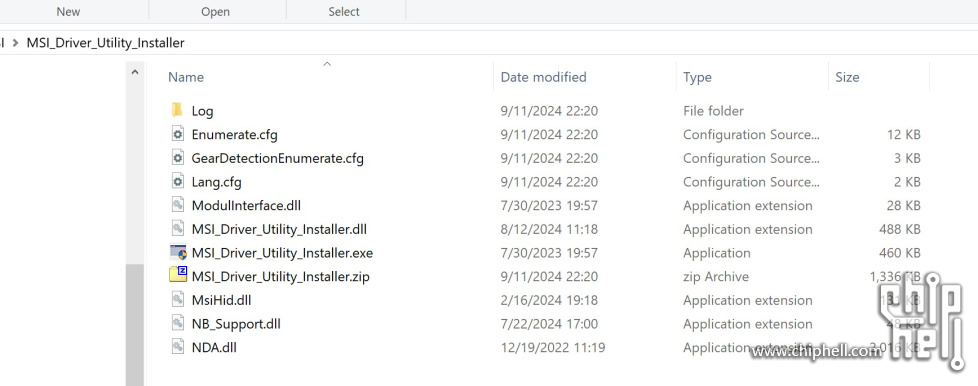Click MSI_Driver_Utility_Installer in the address path
Viewport: 978px width, 386px height.
click(x=105, y=43)
